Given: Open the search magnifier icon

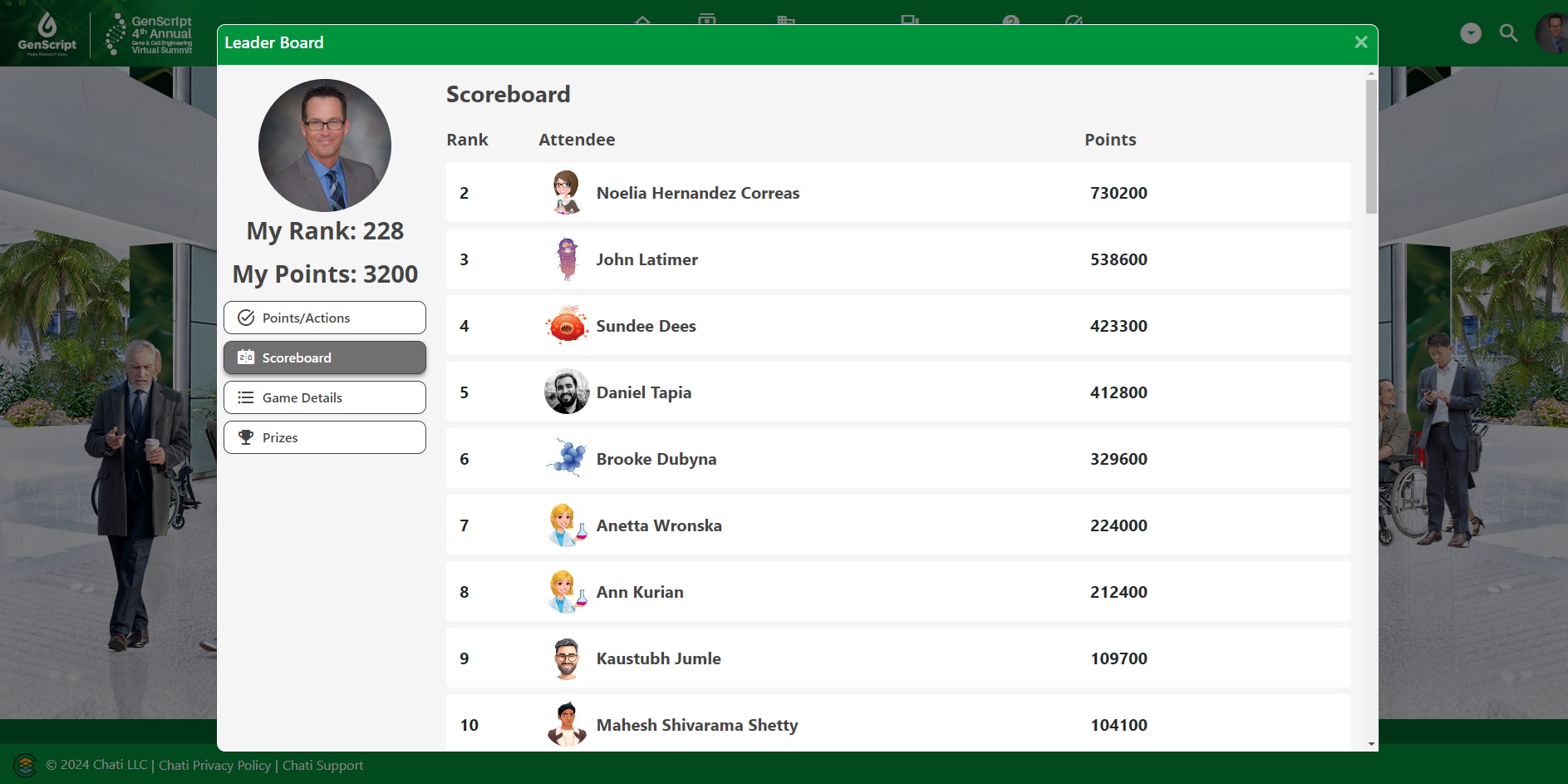Looking at the screenshot, I should point(1508,33).
